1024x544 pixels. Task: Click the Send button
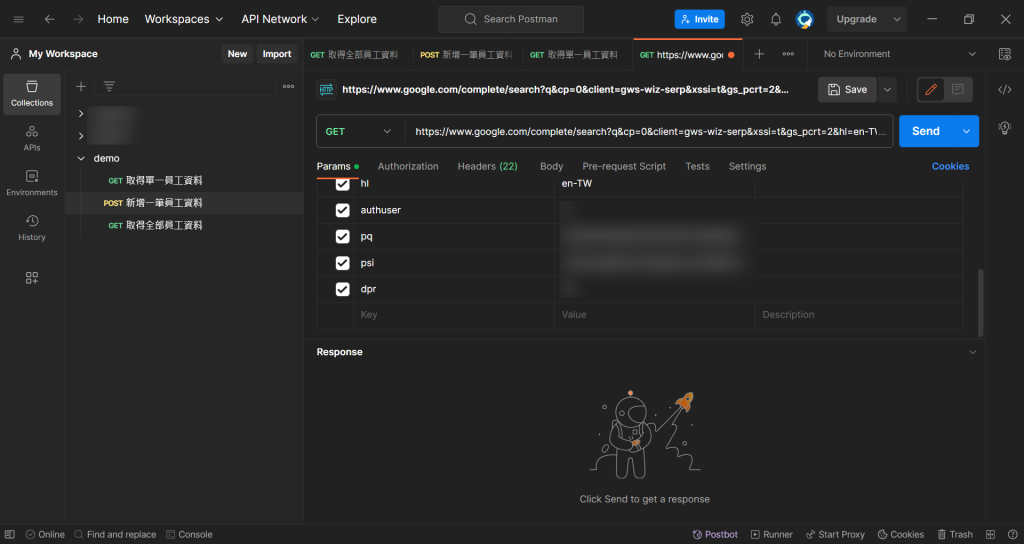click(x=926, y=131)
